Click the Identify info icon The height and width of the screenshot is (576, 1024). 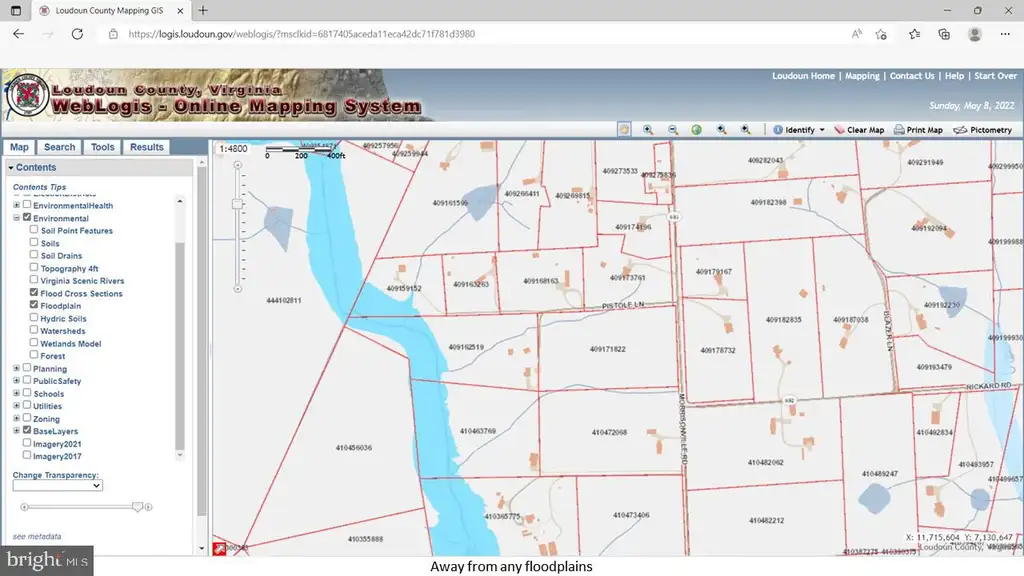point(778,130)
